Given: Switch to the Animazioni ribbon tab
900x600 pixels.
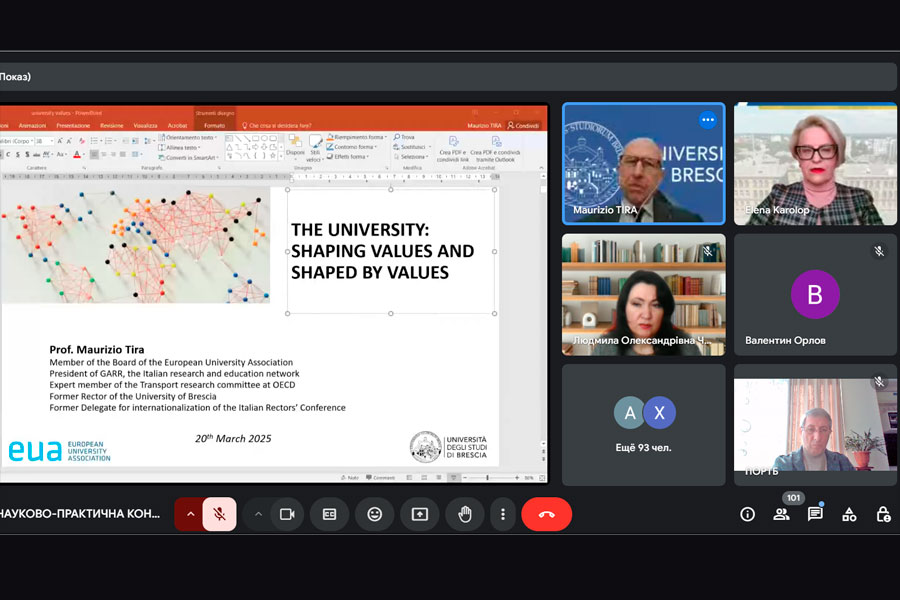Looking at the screenshot, I should pos(32,126).
